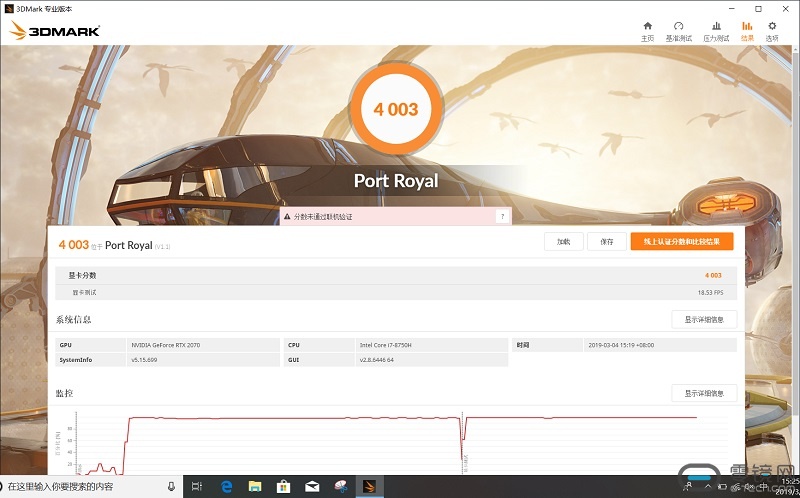Viewport: 800px width, 498px height.
Task: Go to the 主页 home tab
Action: (647, 32)
